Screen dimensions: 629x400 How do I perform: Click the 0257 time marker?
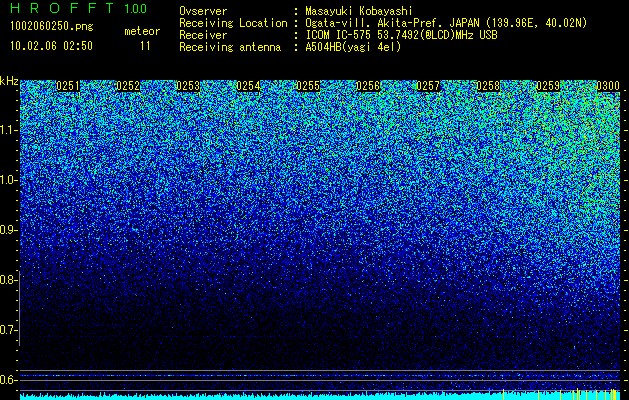[x=428, y=86]
